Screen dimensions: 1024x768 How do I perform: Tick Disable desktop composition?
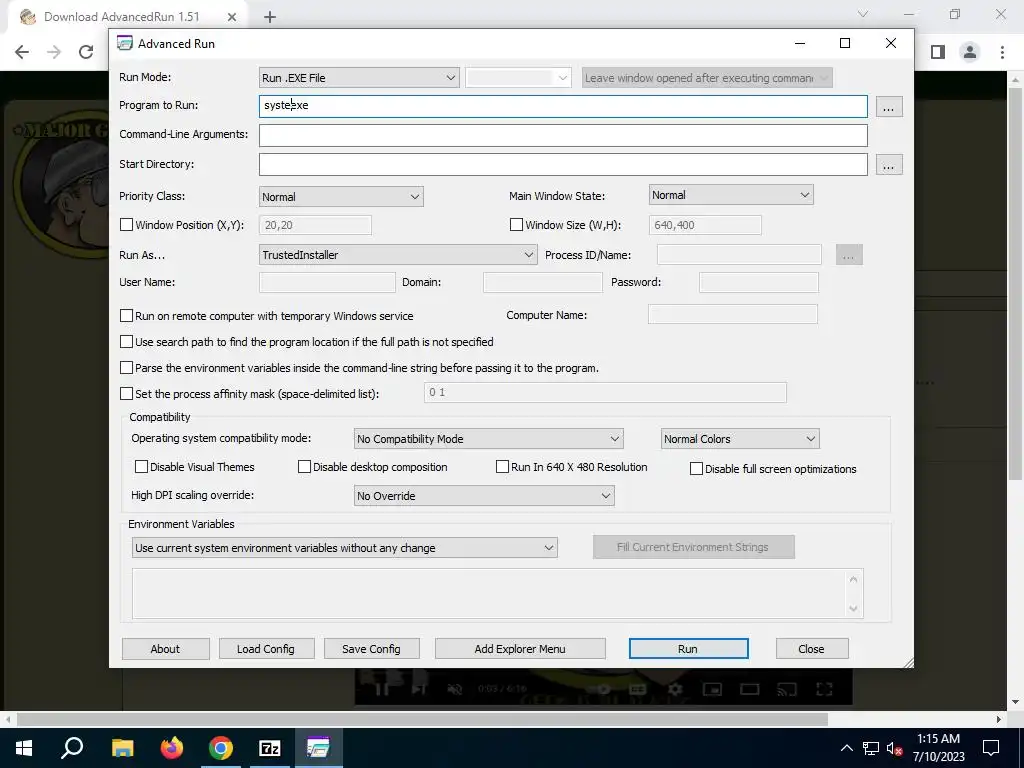pyautogui.click(x=304, y=466)
